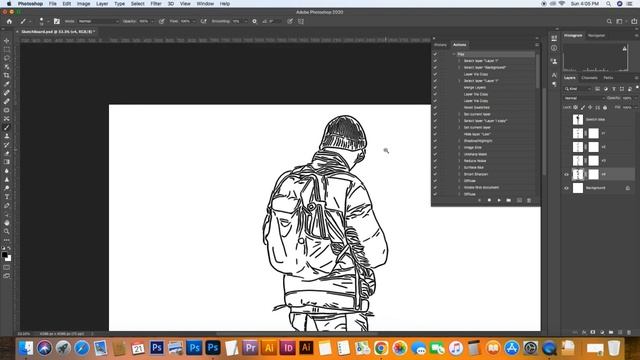
Task: Expand Select layer "Background" step
Action: coord(459,67)
